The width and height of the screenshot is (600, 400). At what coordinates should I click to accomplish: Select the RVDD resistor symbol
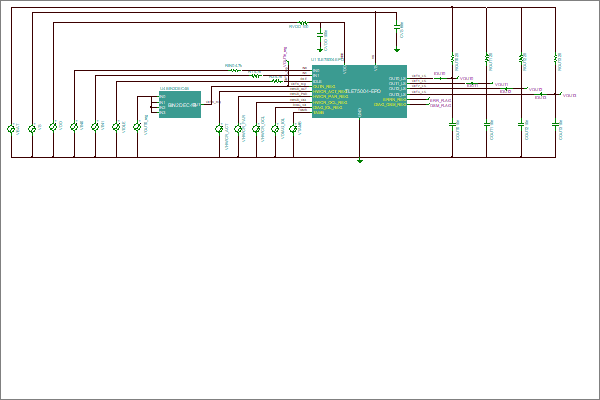coord(303,23)
